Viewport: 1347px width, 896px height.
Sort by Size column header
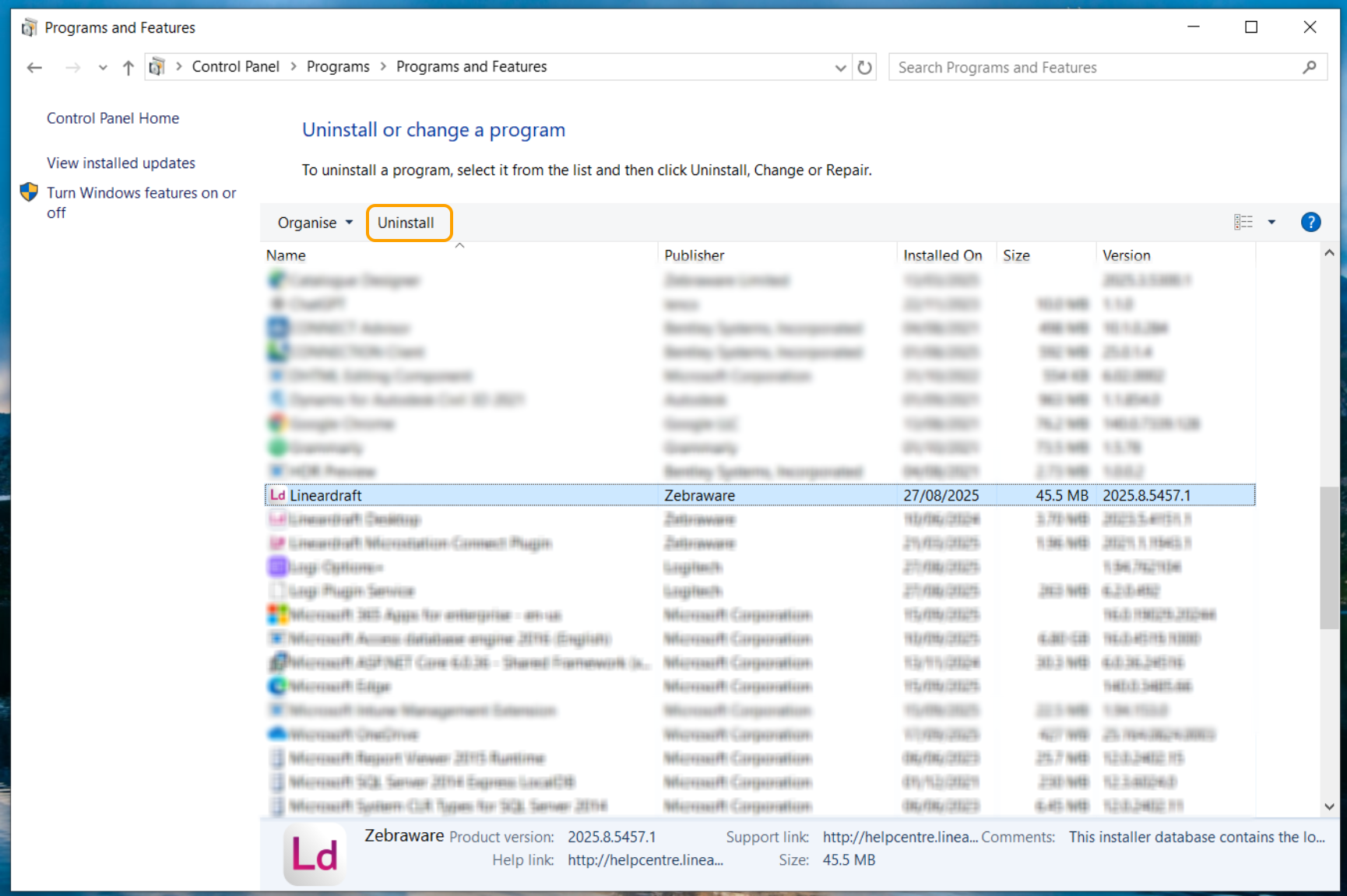[x=1047, y=255]
